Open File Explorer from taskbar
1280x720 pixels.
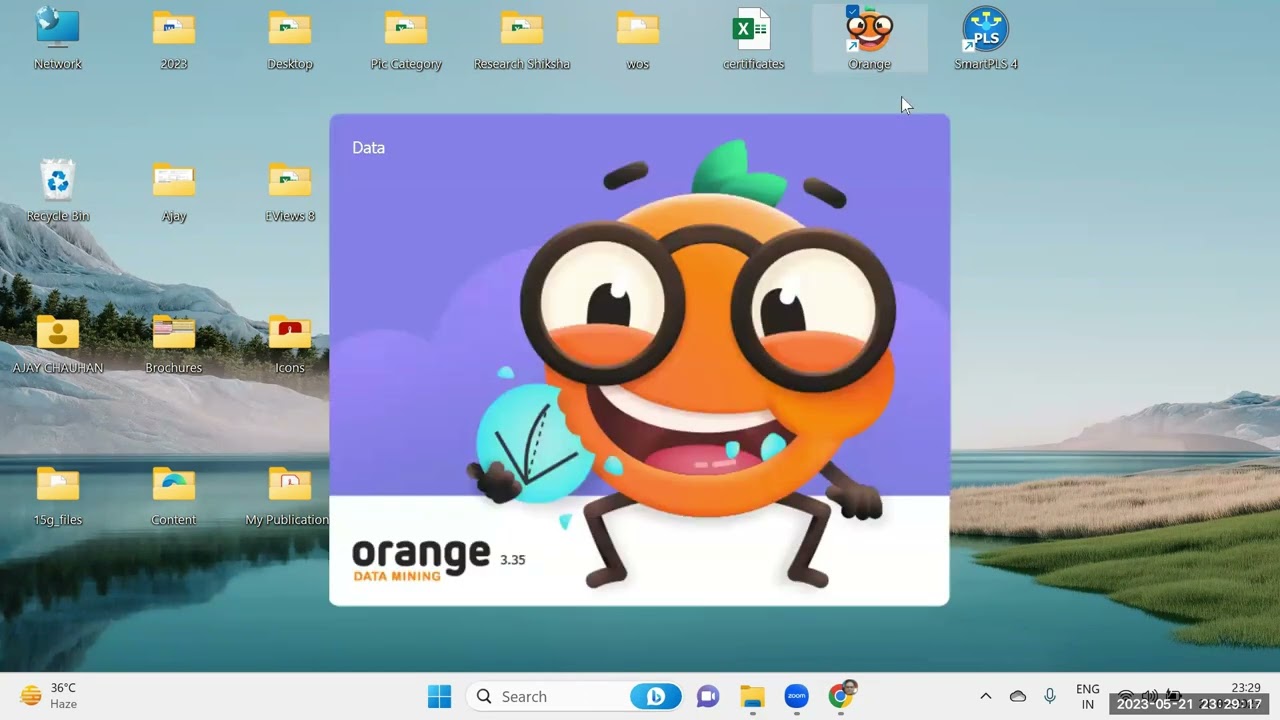752,697
